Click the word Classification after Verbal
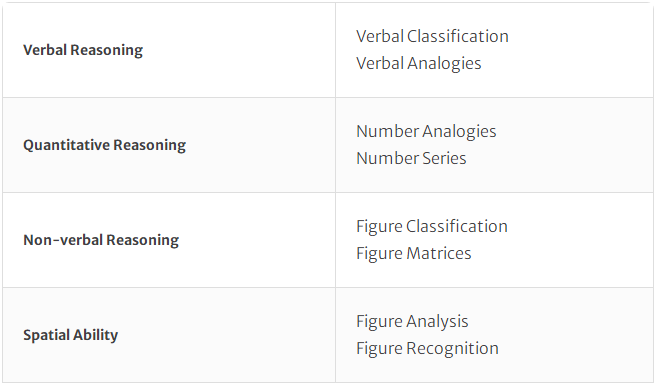656x385 pixels. (x=458, y=36)
